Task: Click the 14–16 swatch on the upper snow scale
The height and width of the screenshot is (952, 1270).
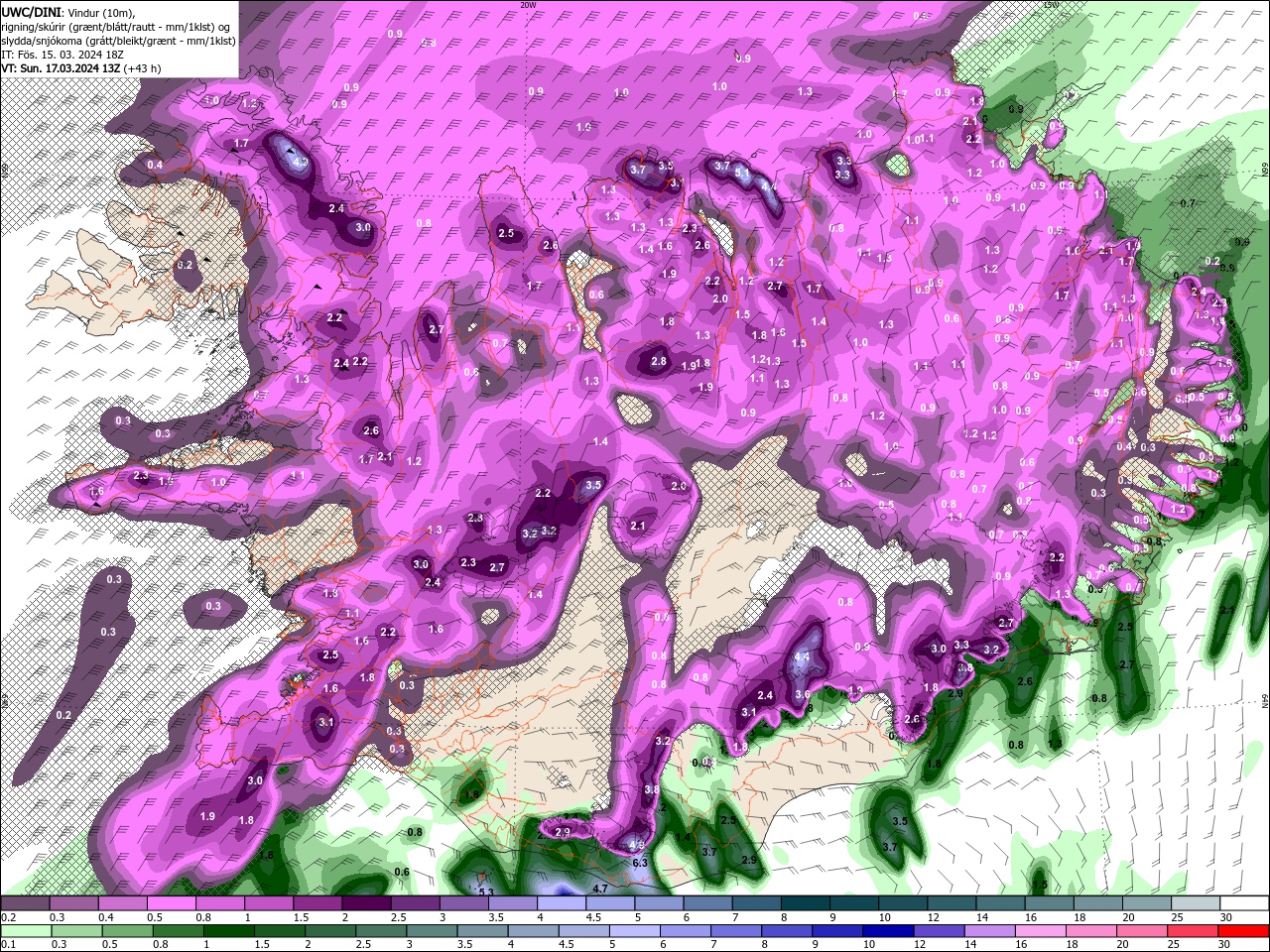Action: coord(999,903)
